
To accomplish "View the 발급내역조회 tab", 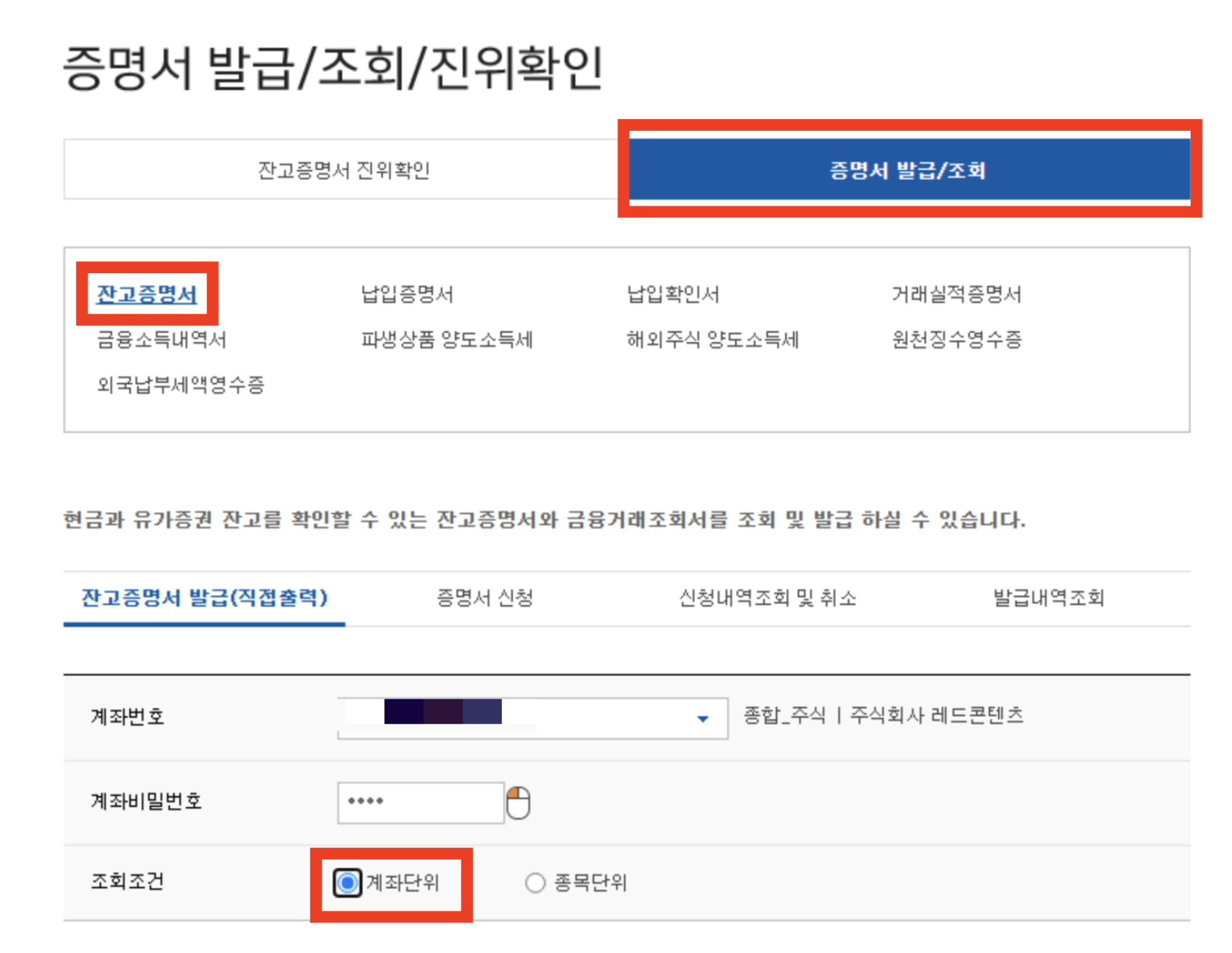I will [1048, 598].
